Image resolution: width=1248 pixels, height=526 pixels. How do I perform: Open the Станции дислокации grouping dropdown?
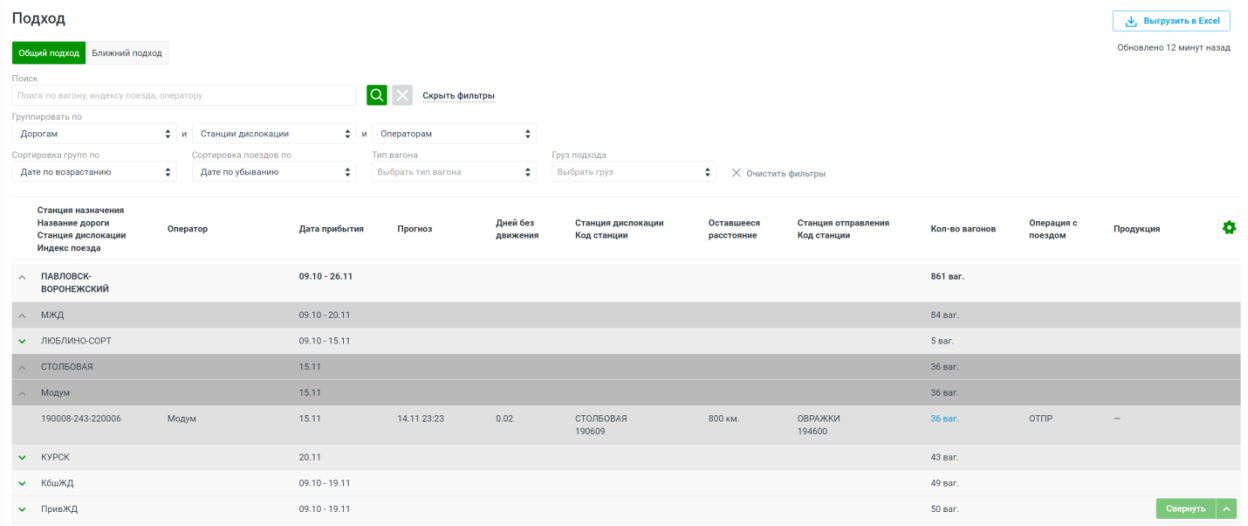274,133
